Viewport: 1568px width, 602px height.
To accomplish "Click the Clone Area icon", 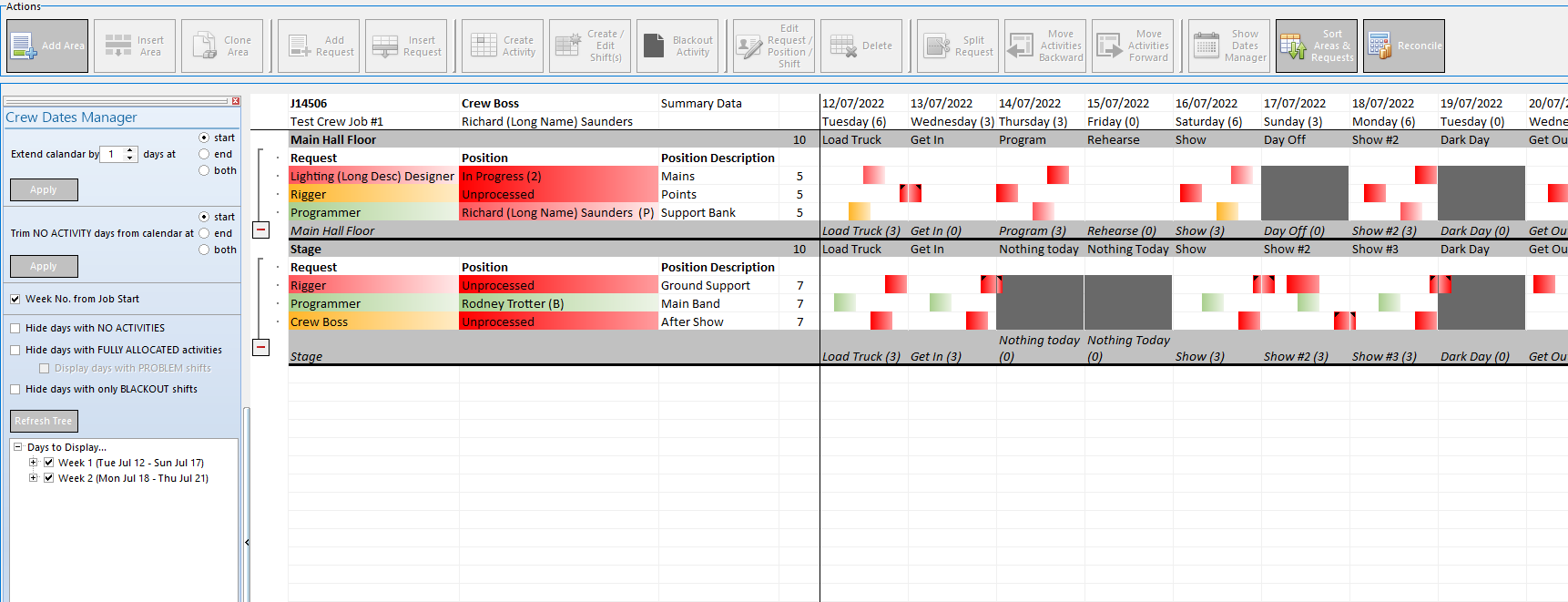I will [223, 46].
